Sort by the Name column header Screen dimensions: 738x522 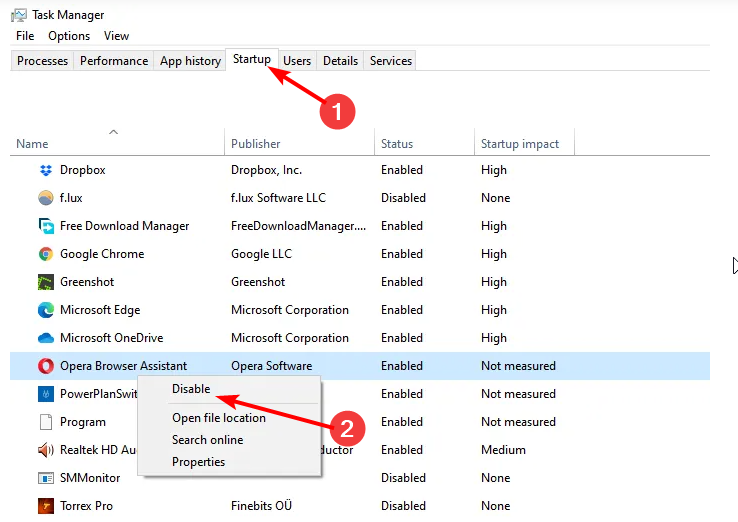117,144
